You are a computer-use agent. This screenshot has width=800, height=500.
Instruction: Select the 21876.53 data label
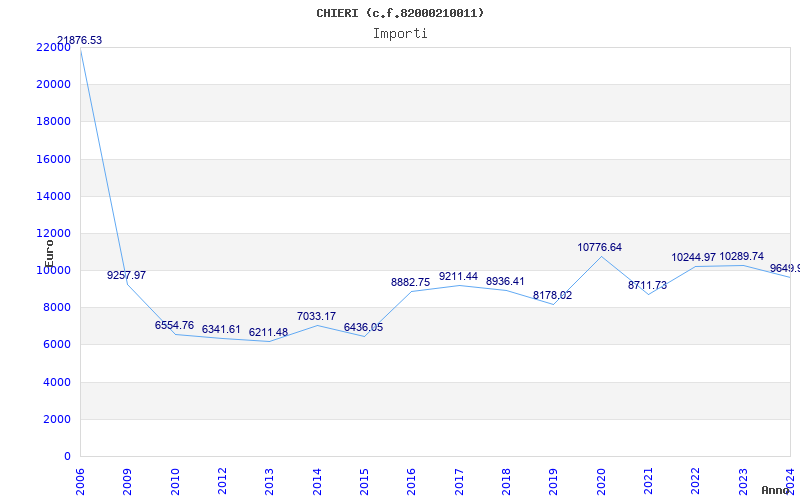(x=79, y=41)
